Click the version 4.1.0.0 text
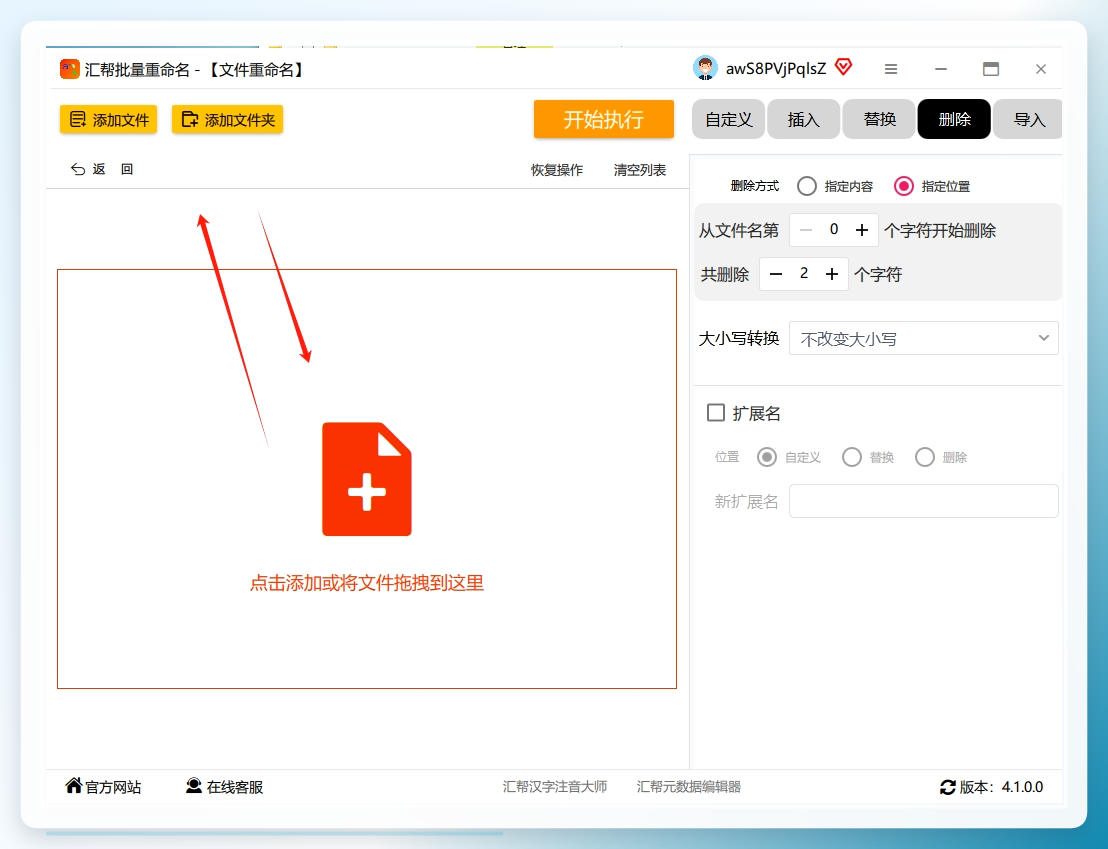1108x849 pixels. click(1022, 787)
